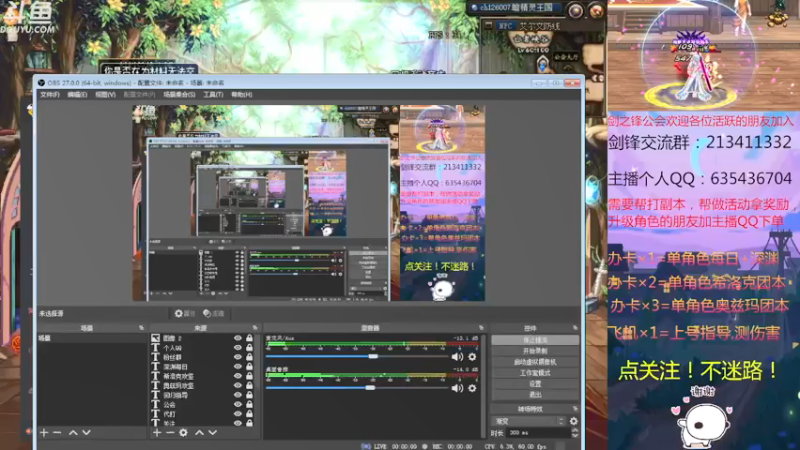The width and height of the screenshot is (800, 450).
Task: Hide the 代打 source via eye icon
Action: point(238,414)
